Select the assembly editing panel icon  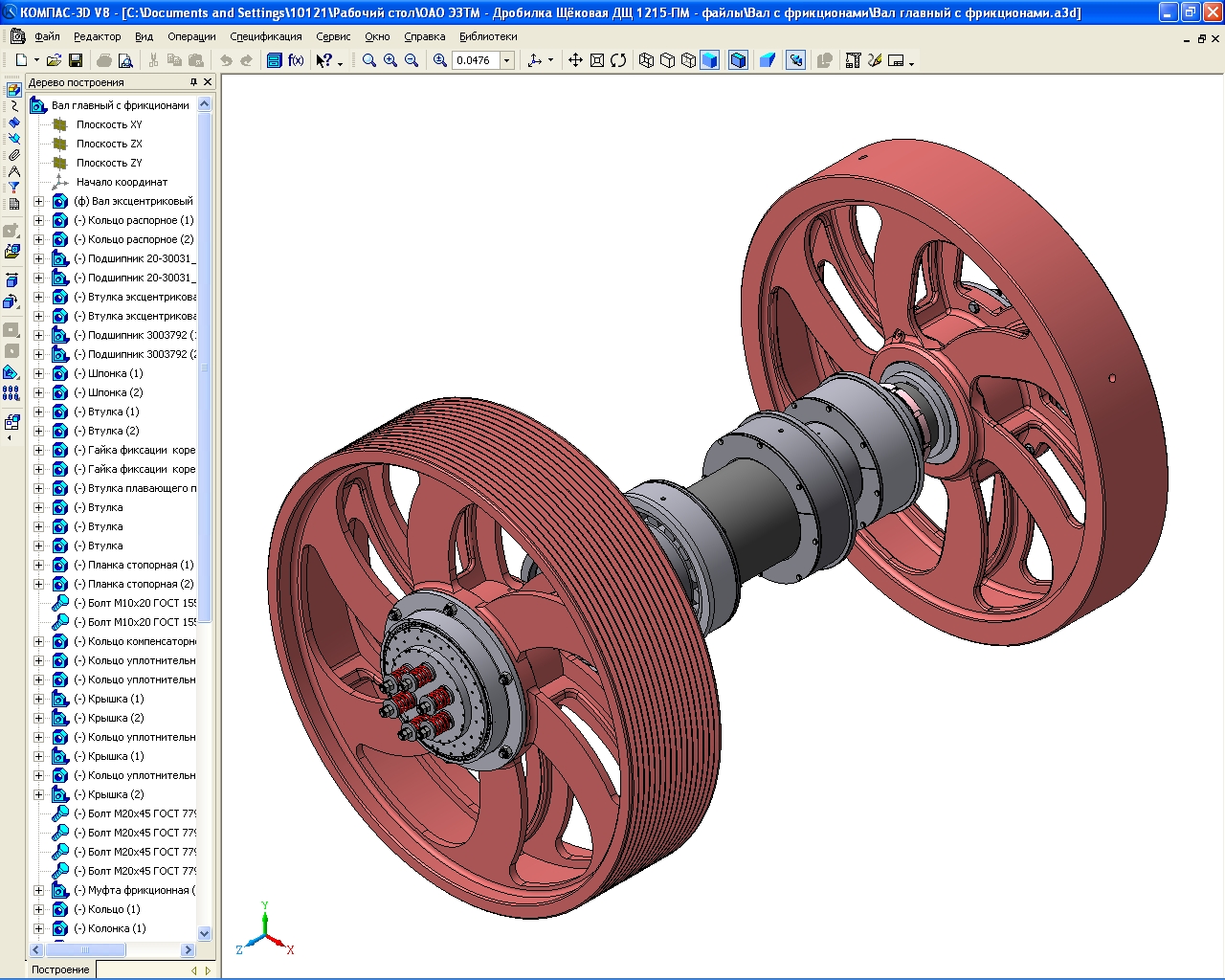(13, 90)
